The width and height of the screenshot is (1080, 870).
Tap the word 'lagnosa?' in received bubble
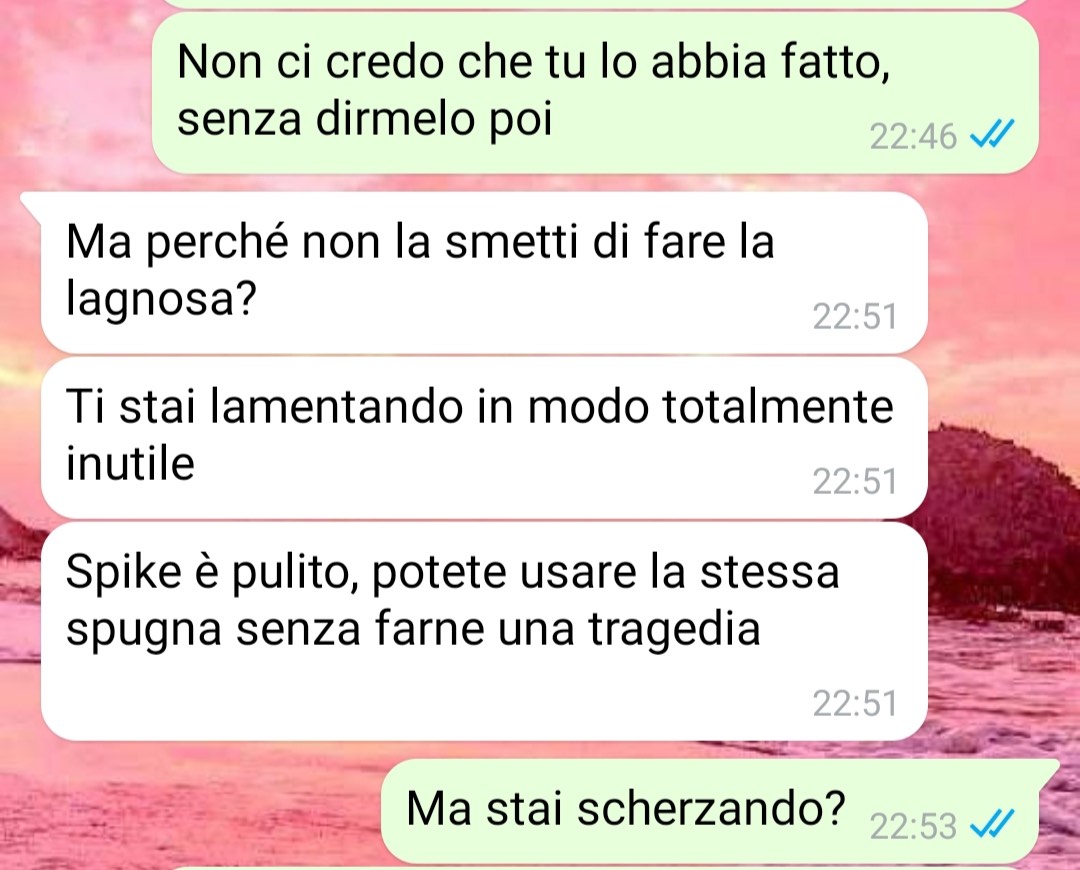point(161,300)
